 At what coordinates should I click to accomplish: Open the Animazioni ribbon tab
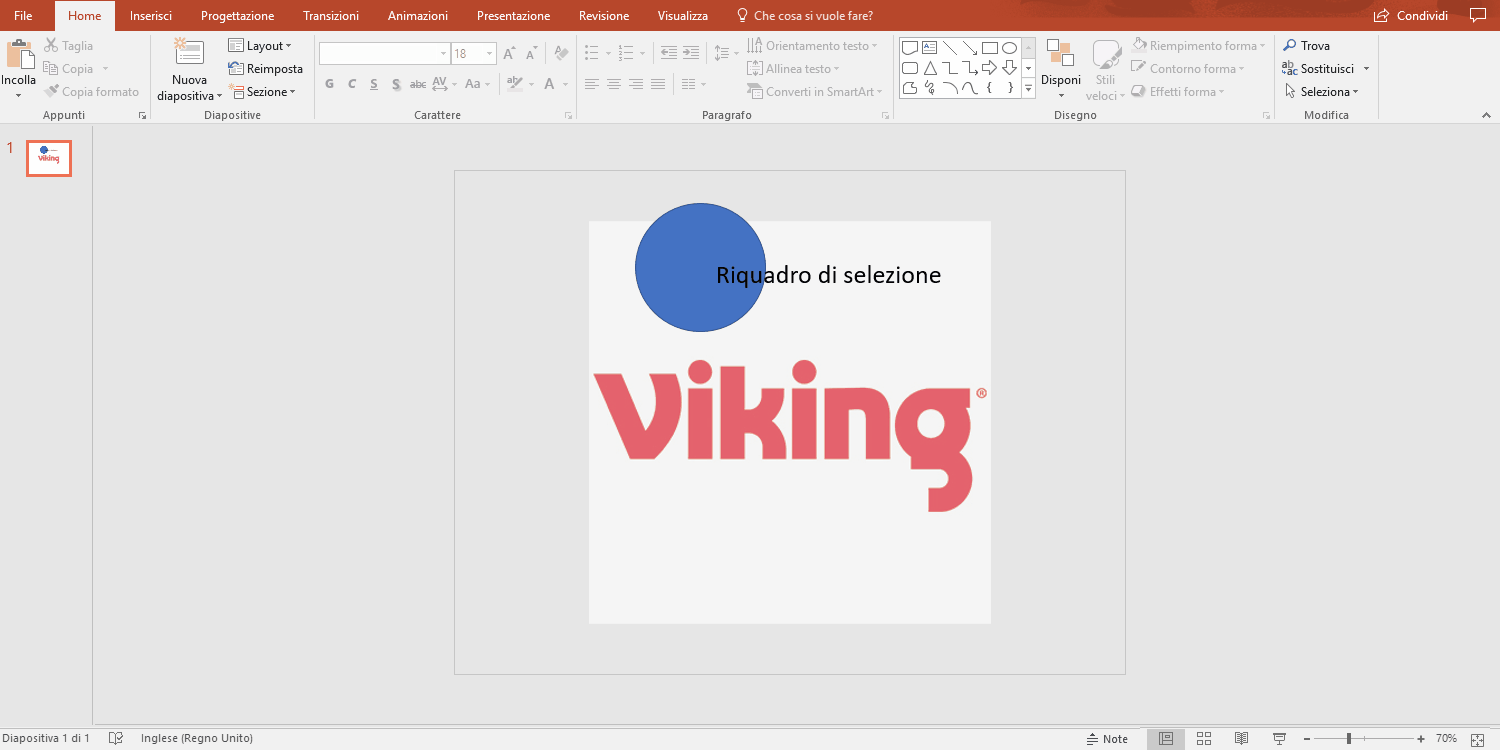(x=417, y=15)
